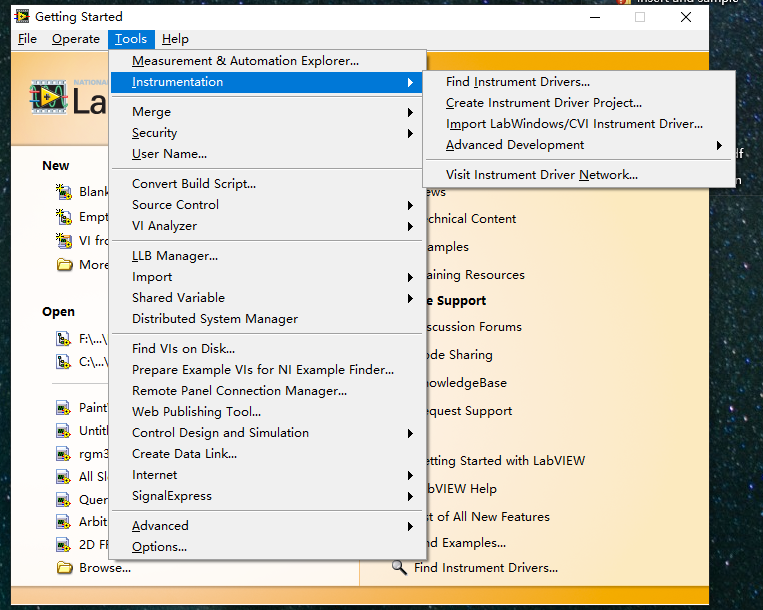Choose Import LabWindows/CVI Instrument Driver
The height and width of the screenshot is (610, 763).
(579, 124)
